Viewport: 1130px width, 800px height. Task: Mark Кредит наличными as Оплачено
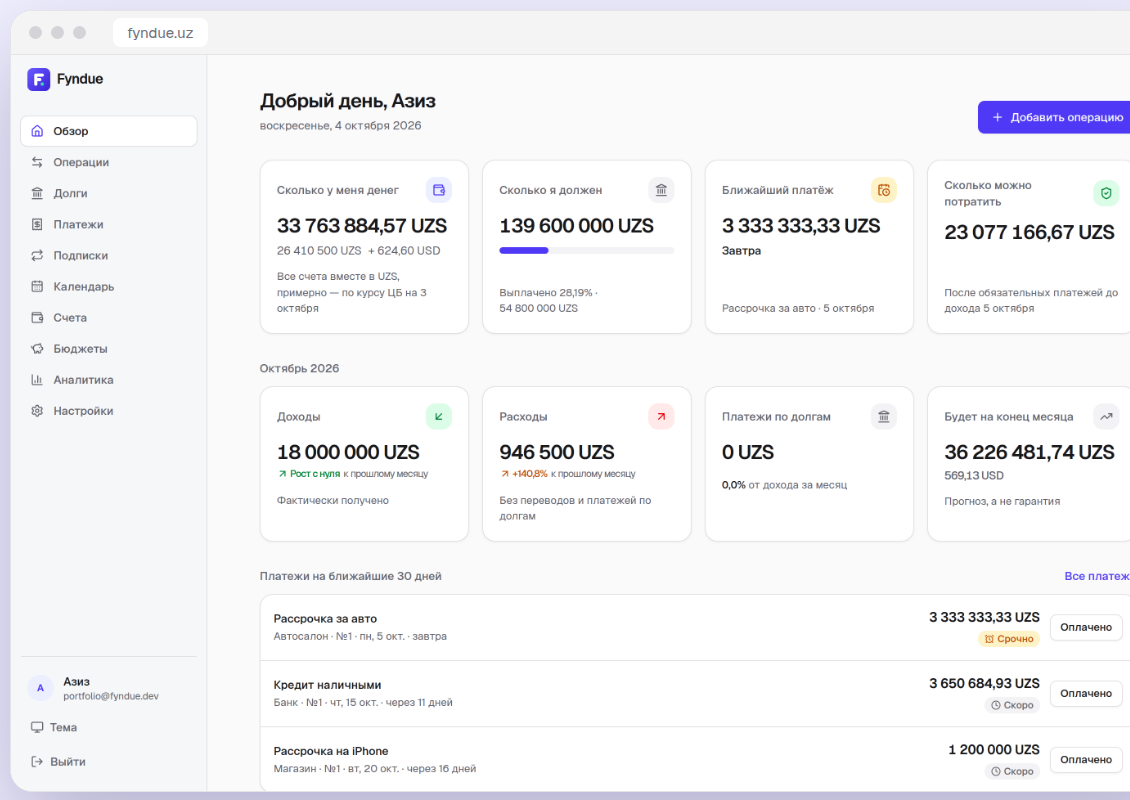click(1086, 693)
